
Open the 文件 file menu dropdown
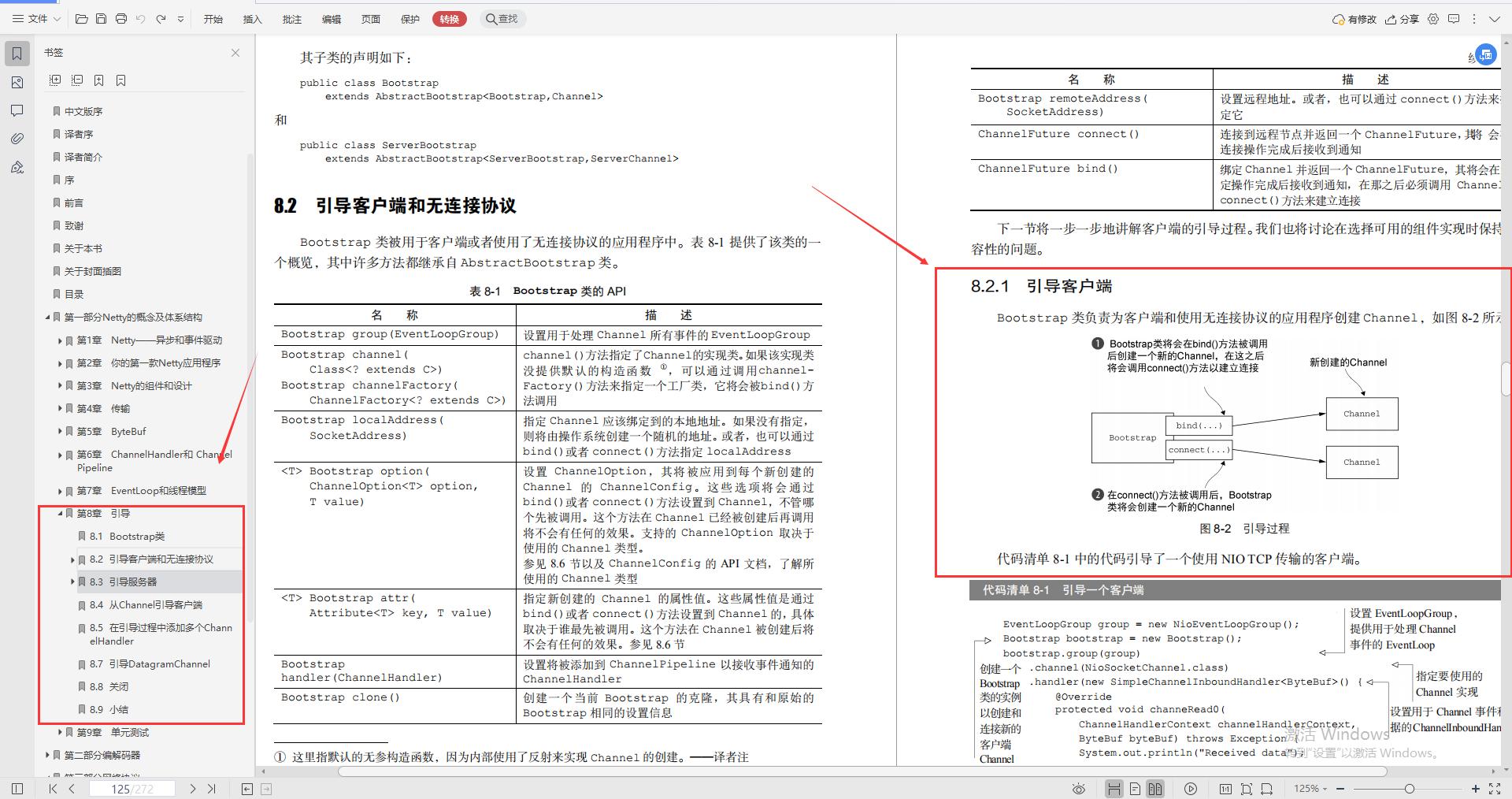coord(35,19)
